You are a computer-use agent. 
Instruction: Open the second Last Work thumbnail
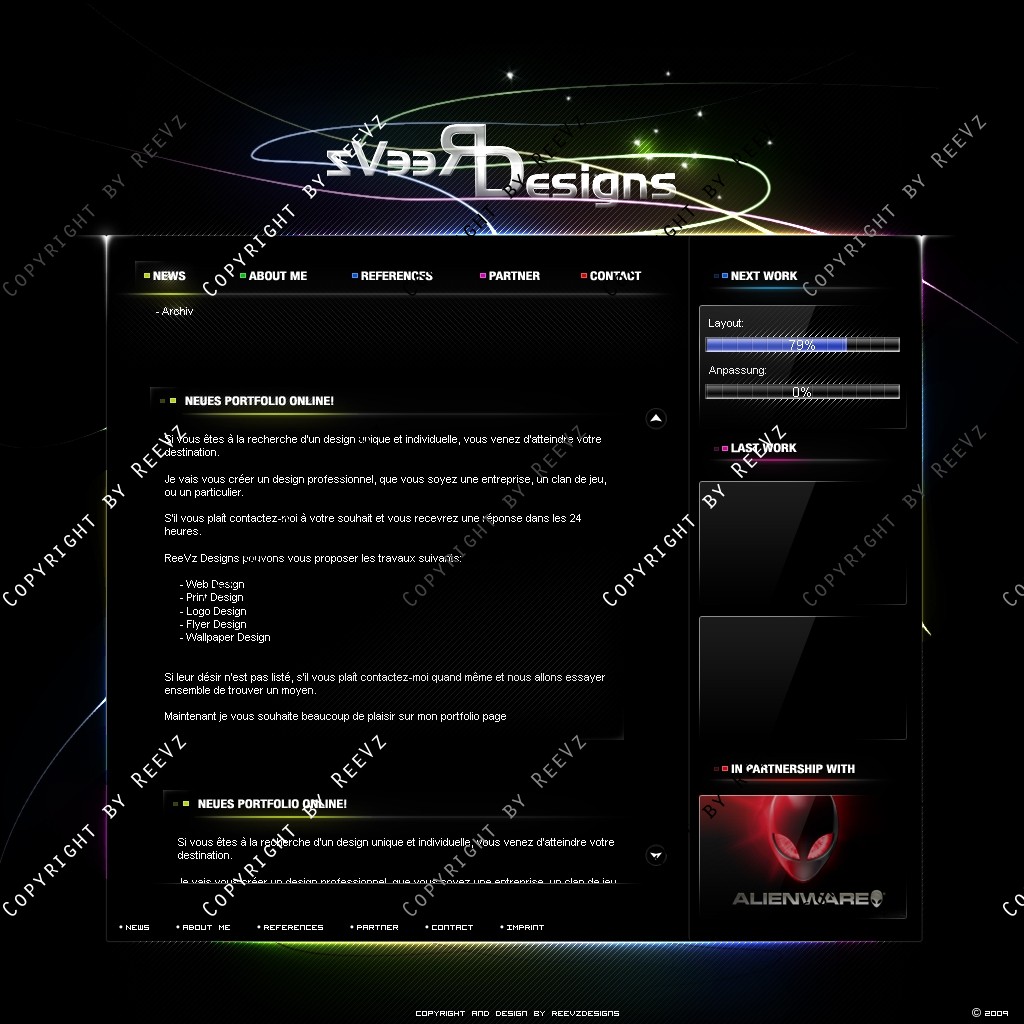[x=802, y=678]
